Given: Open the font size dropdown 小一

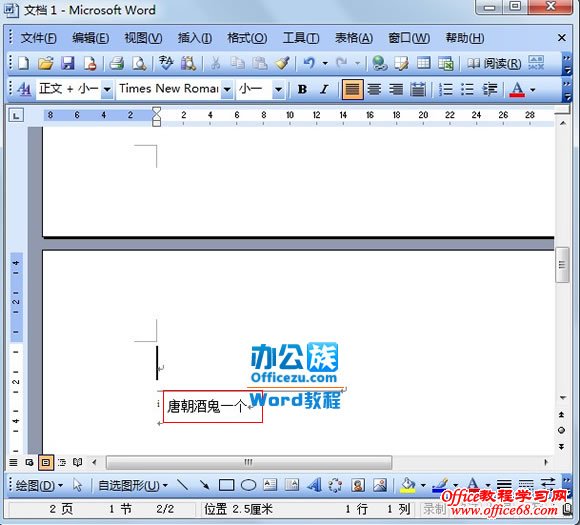Looking at the screenshot, I should (x=278, y=89).
